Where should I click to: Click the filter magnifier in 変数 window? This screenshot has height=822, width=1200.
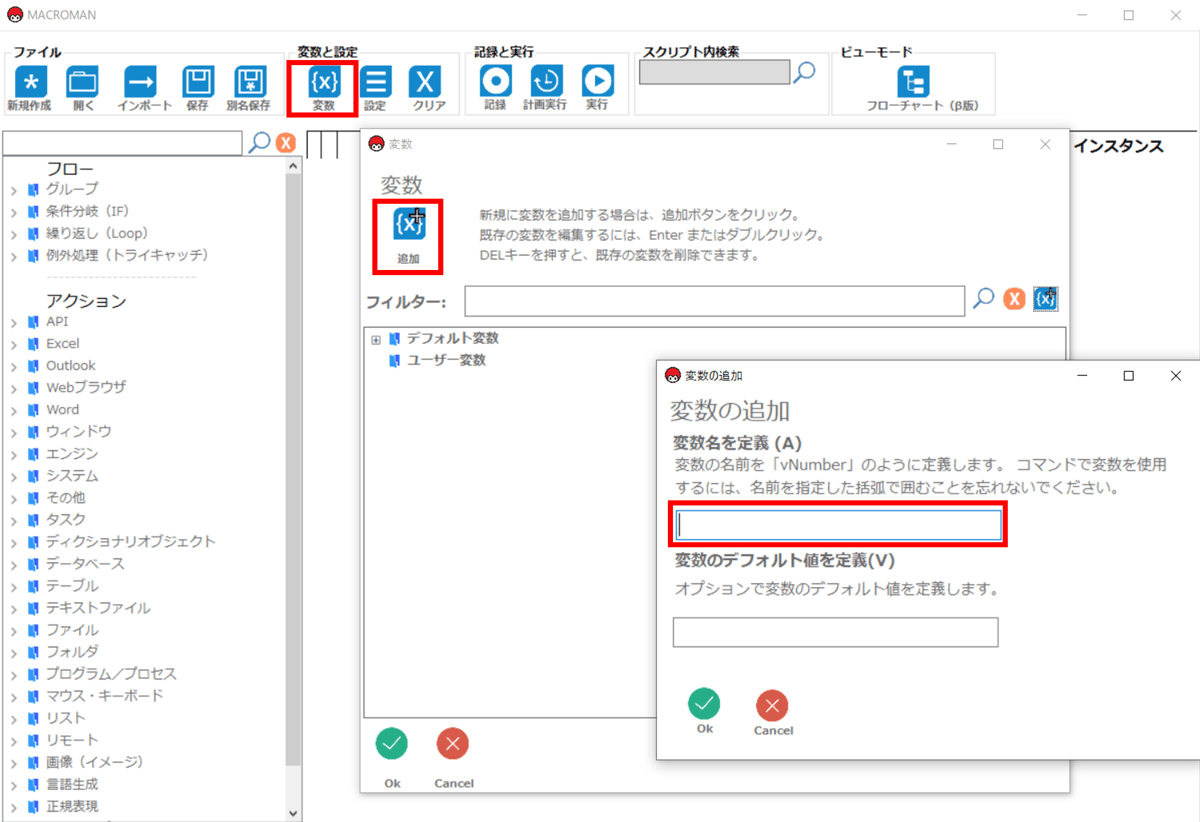coord(984,298)
